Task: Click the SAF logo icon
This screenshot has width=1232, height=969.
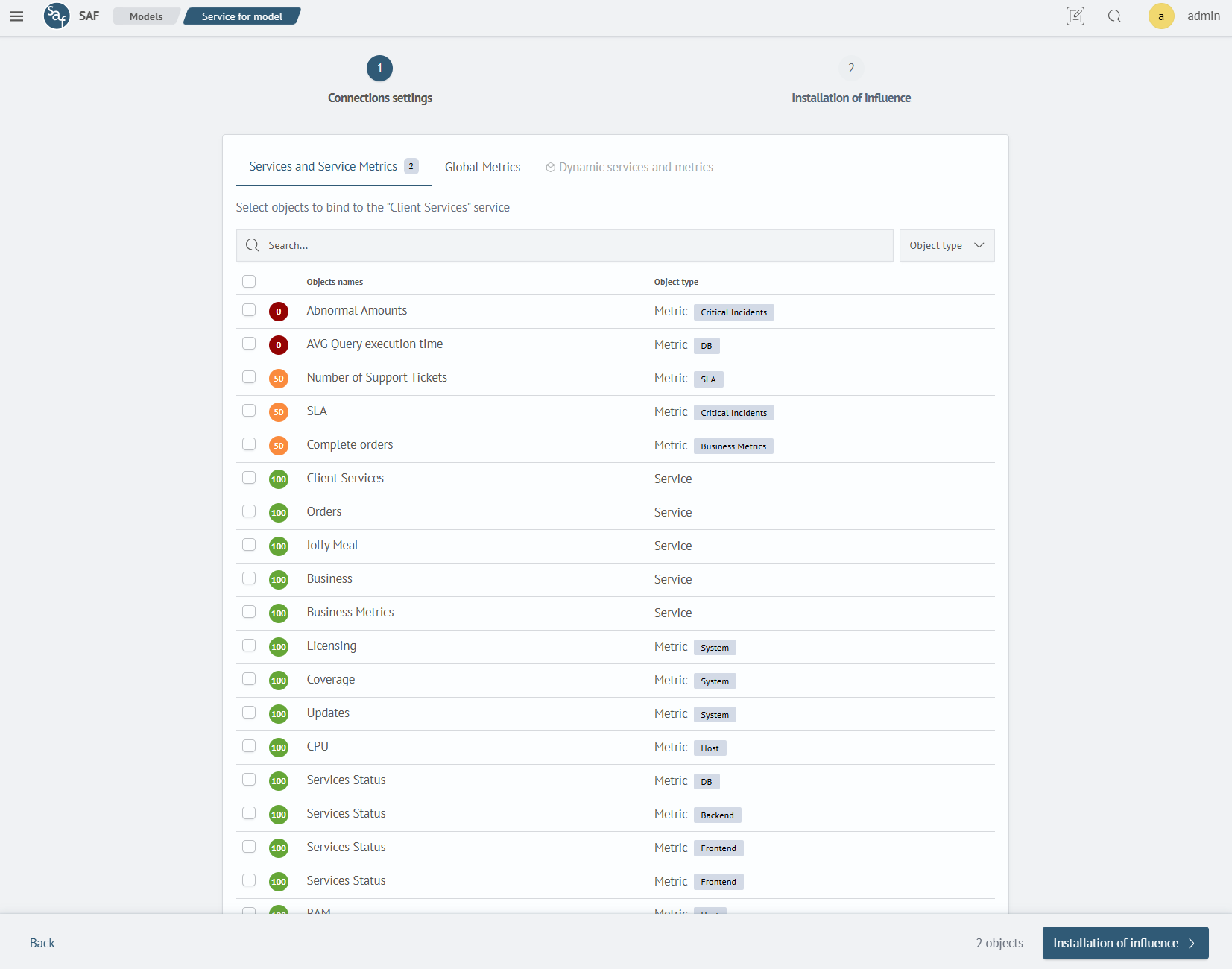Action: [57, 16]
